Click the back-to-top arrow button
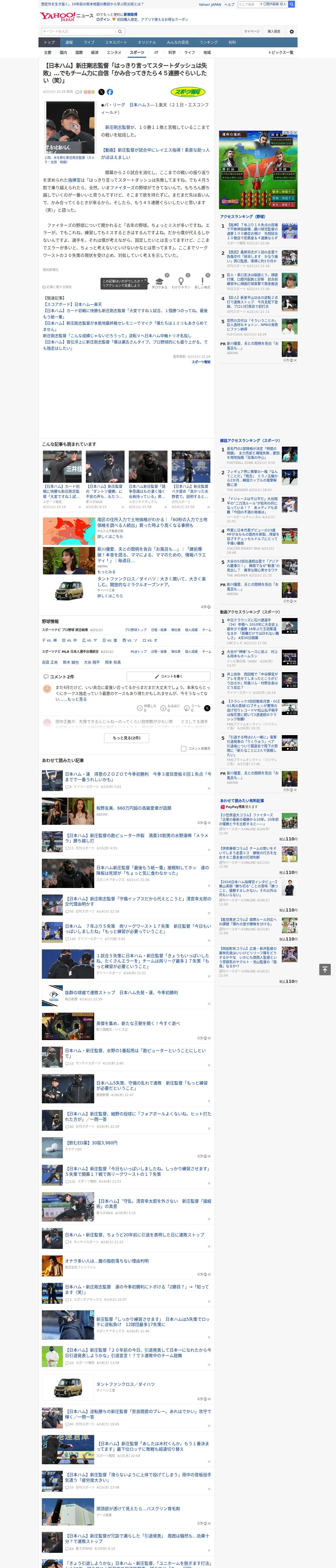This screenshot has width=336, height=1568. tap(325, 969)
